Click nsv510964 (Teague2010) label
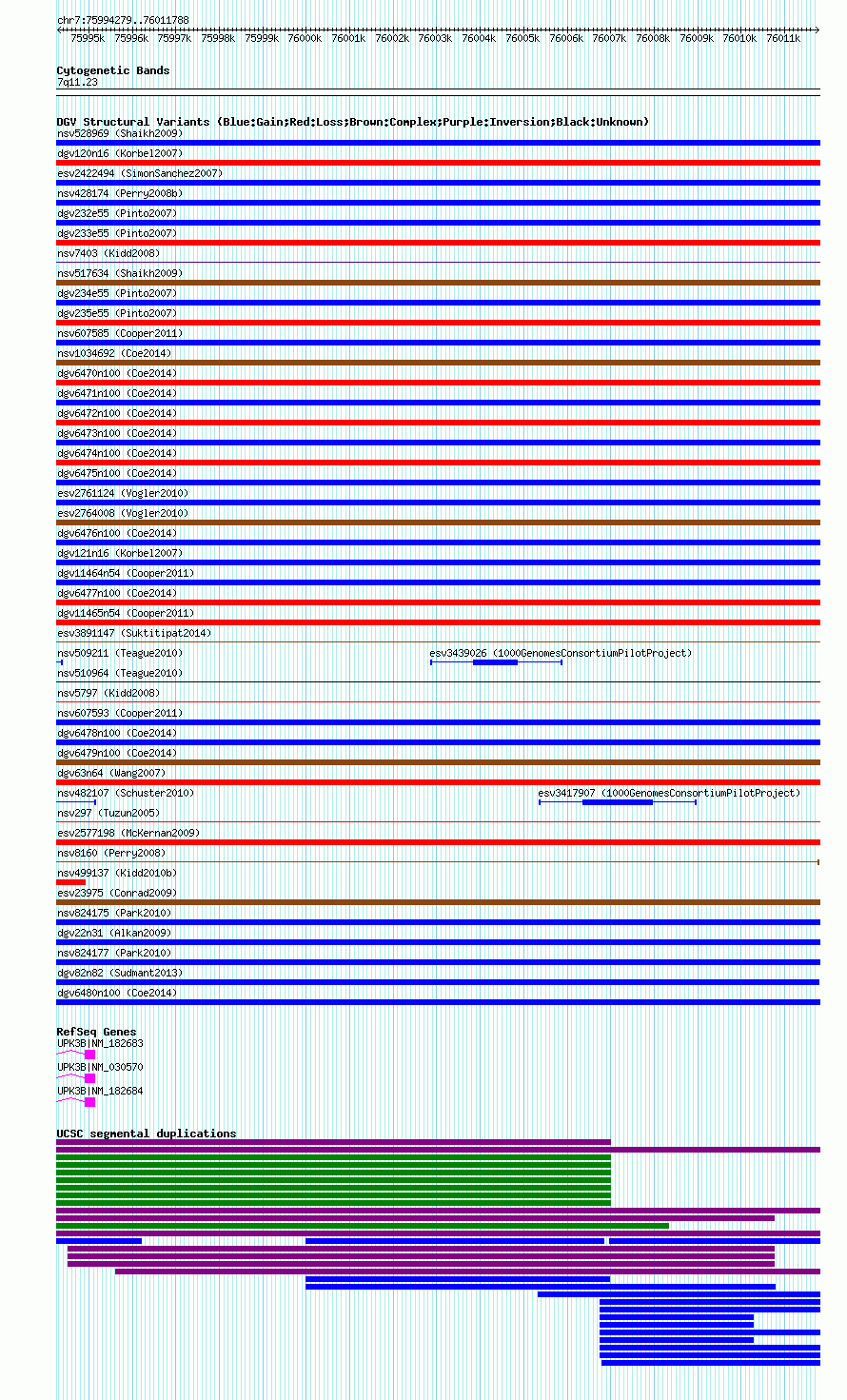 (120, 673)
